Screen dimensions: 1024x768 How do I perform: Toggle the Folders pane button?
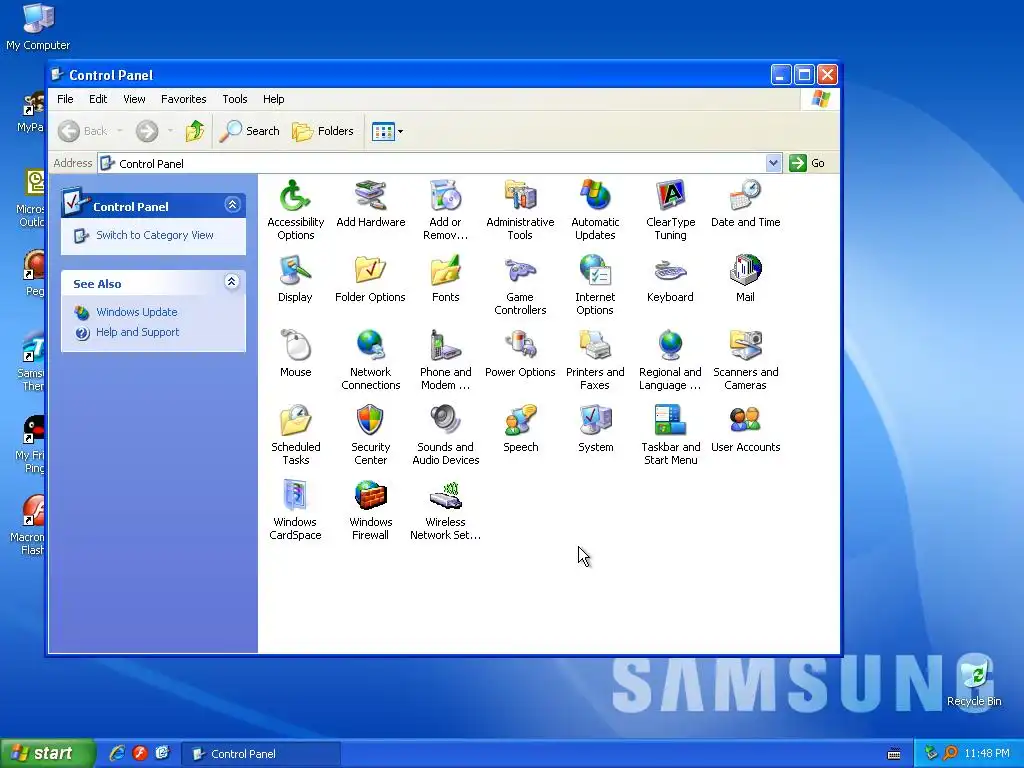click(x=323, y=131)
